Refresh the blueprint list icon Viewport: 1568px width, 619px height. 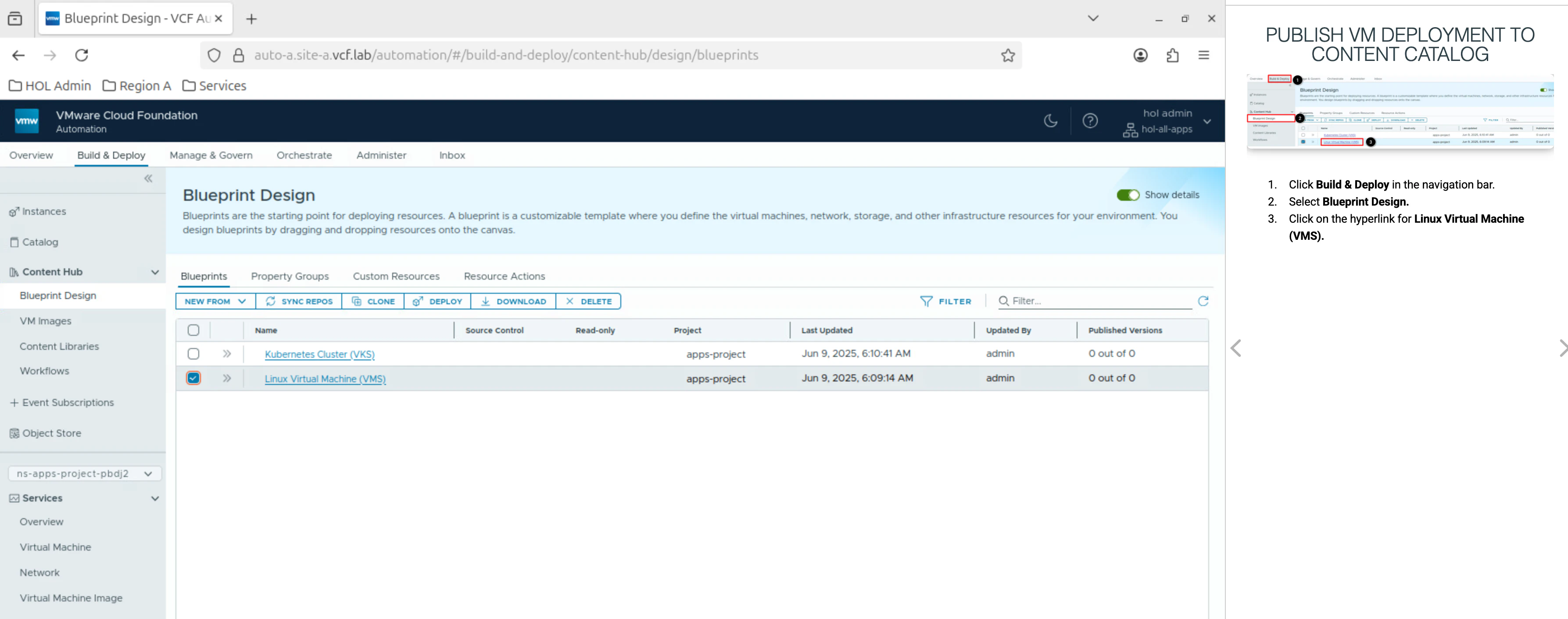(x=1203, y=301)
